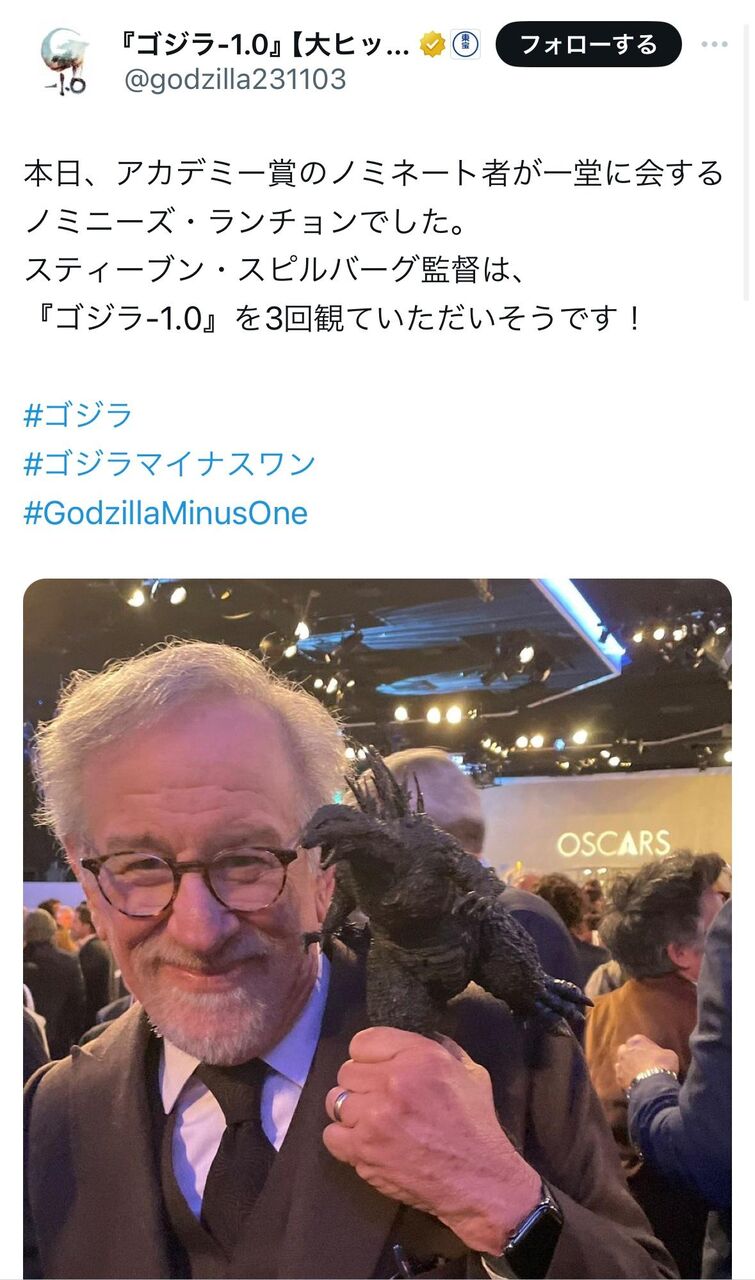
Task: Click the 3回観て sentence in tweet
Action: click(331, 321)
